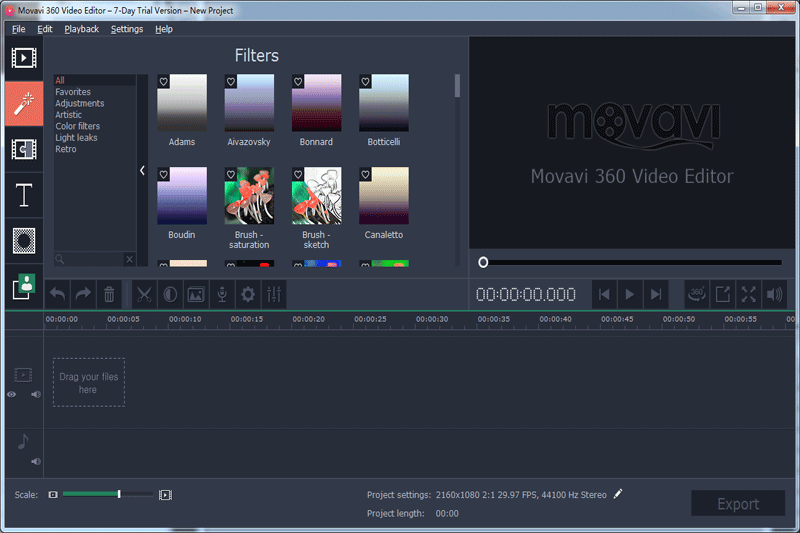This screenshot has width=800, height=533.
Task: Click the Export button
Action: click(738, 503)
